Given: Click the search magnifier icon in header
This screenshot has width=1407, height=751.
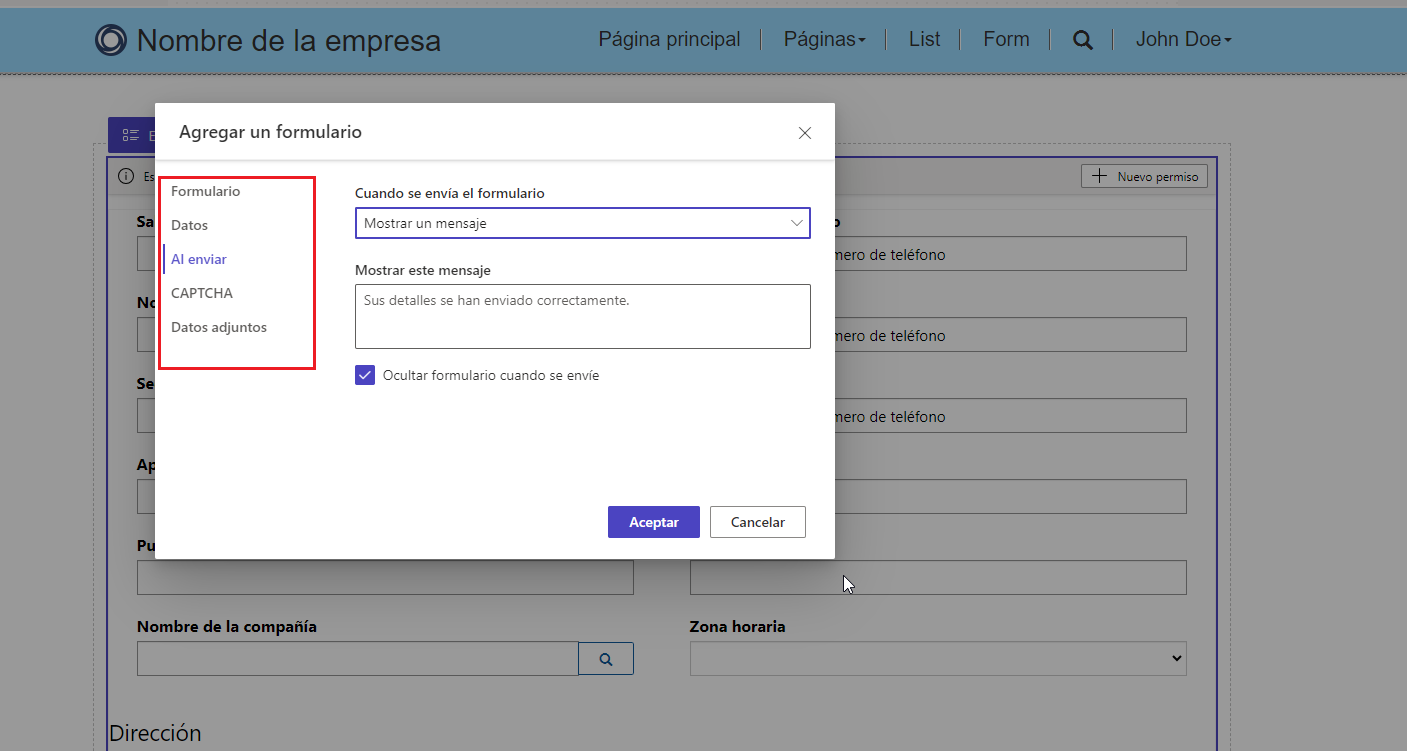Looking at the screenshot, I should pos(1083,40).
